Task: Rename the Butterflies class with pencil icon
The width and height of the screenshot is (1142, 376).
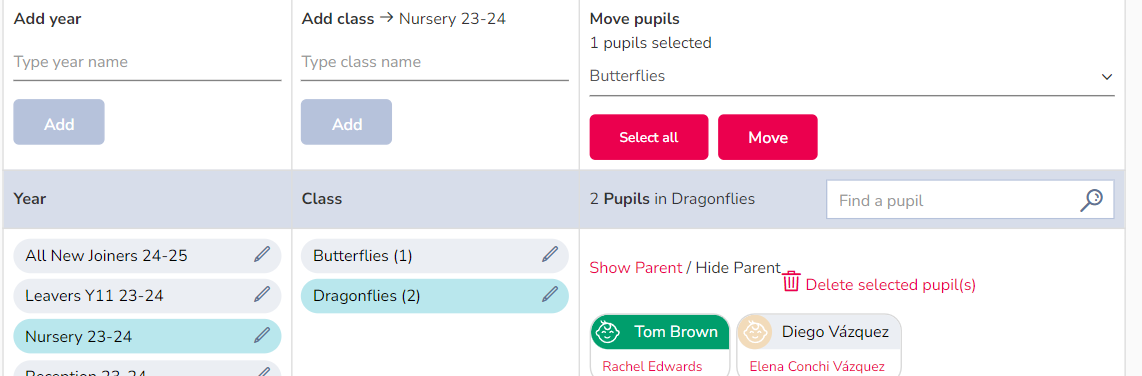Action: [x=550, y=254]
